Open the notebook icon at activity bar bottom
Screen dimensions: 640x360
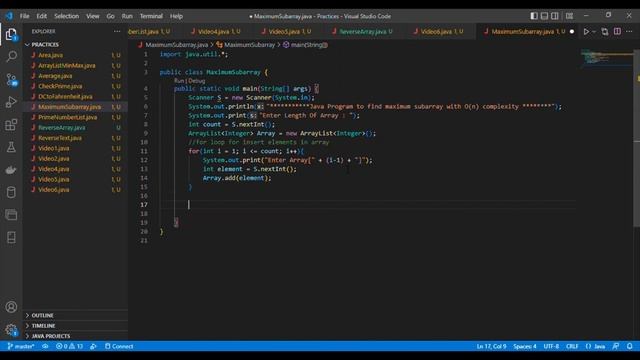pyautogui.click(x=11, y=237)
